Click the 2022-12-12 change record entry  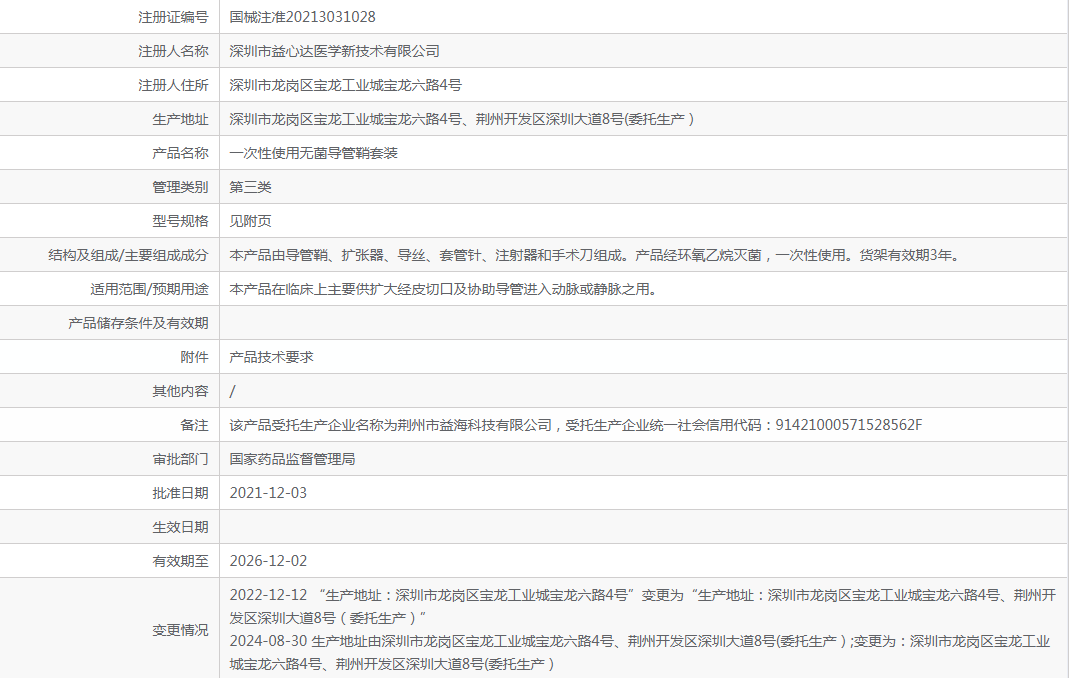(643, 607)
